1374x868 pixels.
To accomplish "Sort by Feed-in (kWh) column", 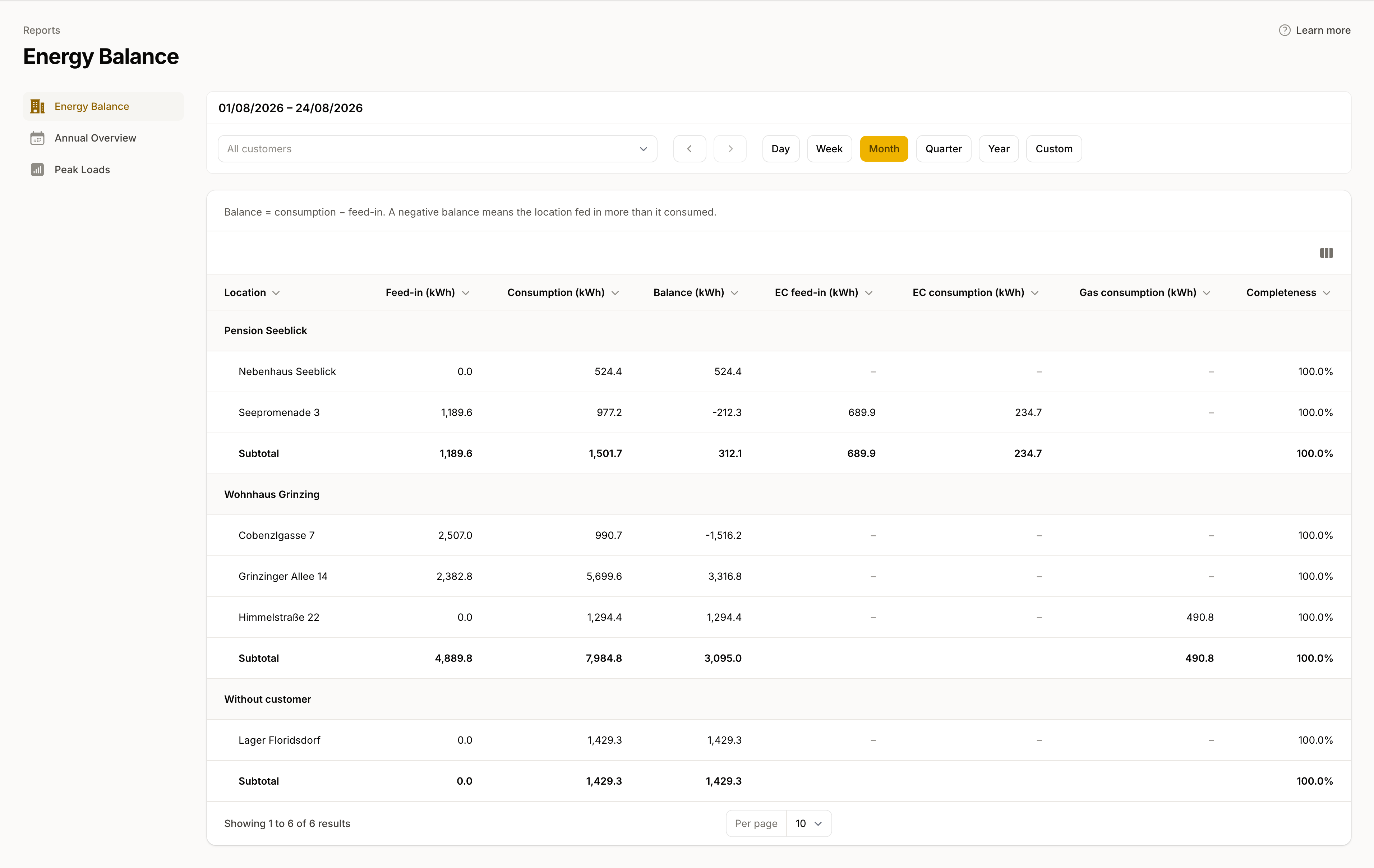I will (x=427, y=293).
